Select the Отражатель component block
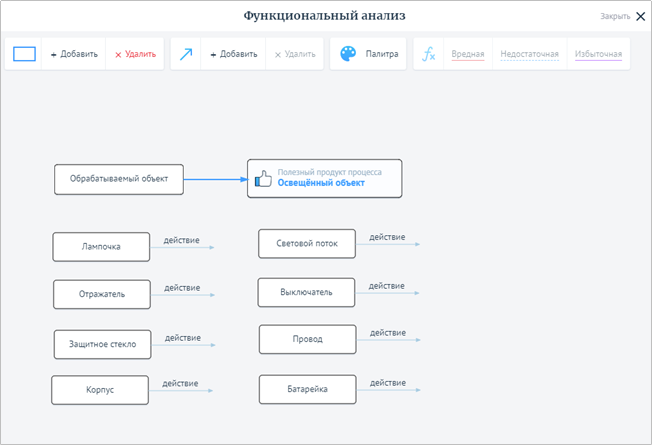This screenshot has height=445, width=652. (102, 295)
